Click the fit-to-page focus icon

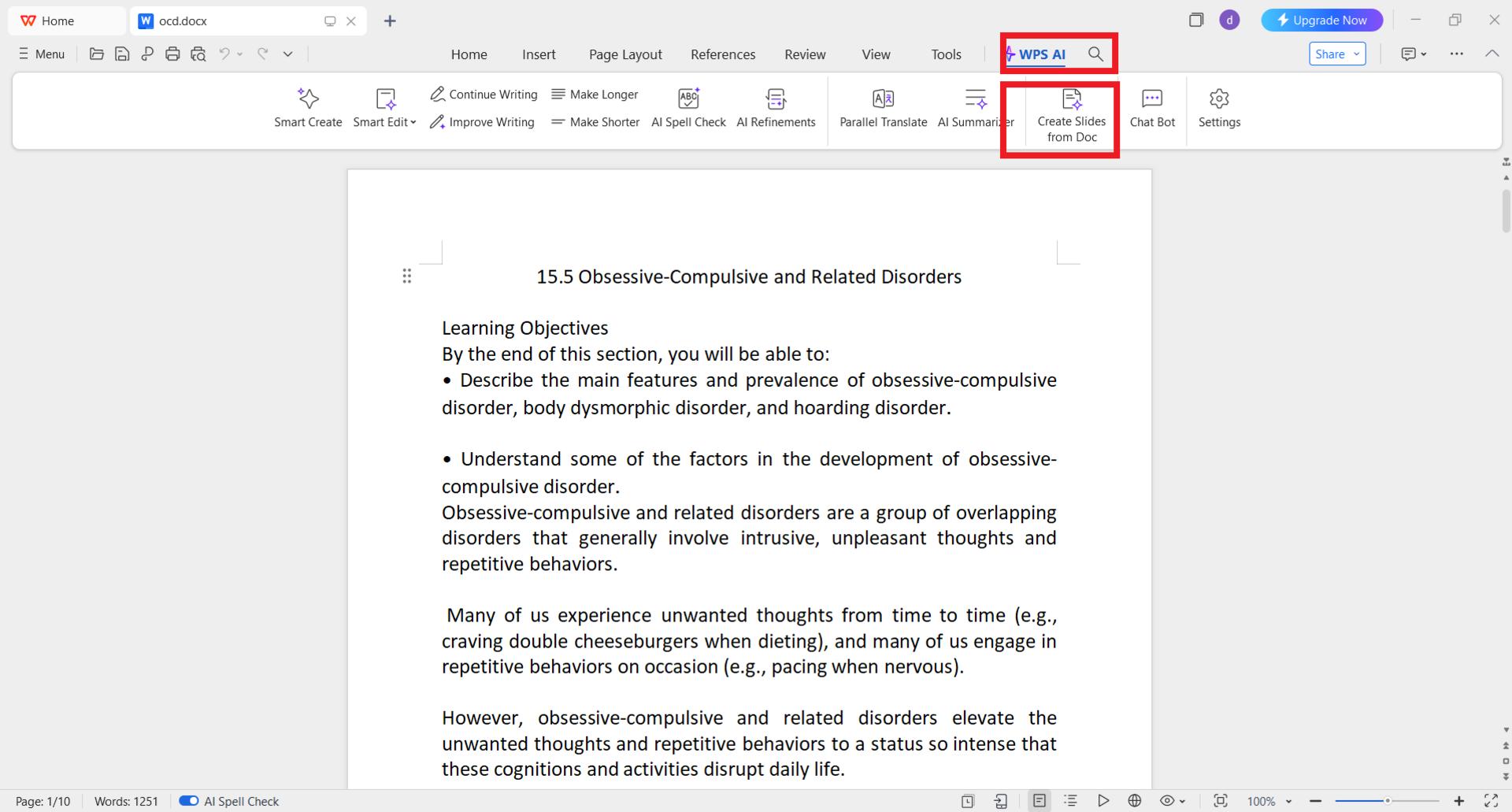(1221, 800)
